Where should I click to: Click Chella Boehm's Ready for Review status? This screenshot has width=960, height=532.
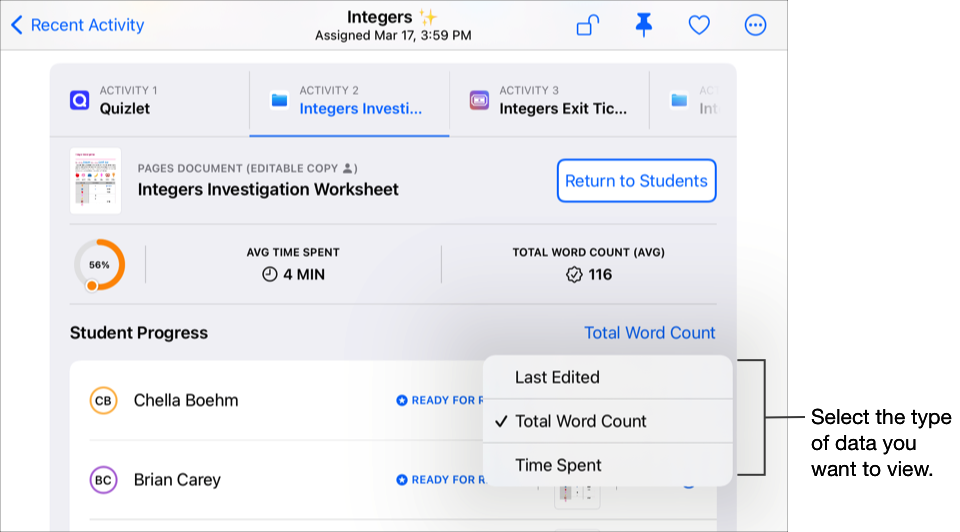[440, 400]
